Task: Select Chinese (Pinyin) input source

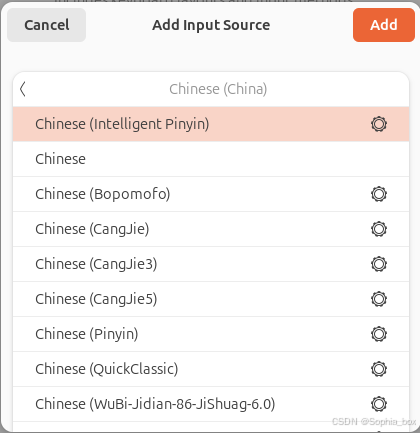Action: pyautogui.click(x=211, y=334)
